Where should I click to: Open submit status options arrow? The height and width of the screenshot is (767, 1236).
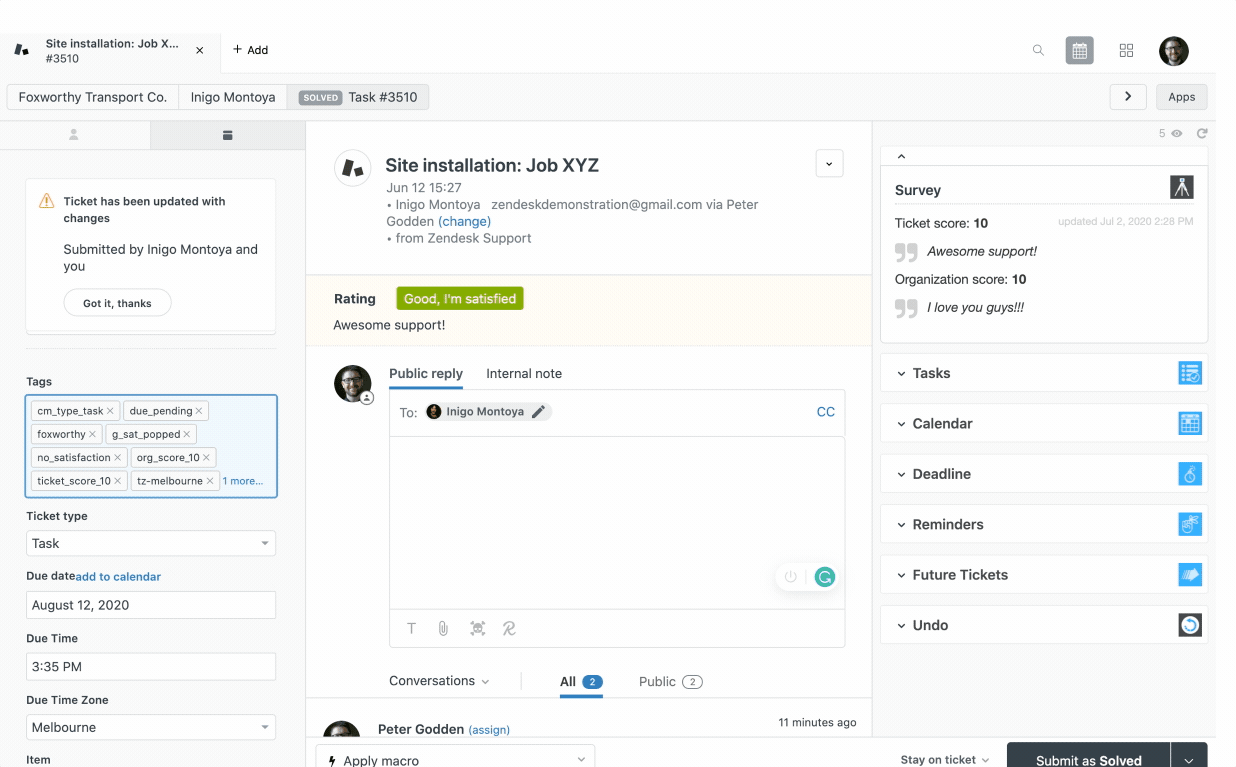(x=1189, y=757)
